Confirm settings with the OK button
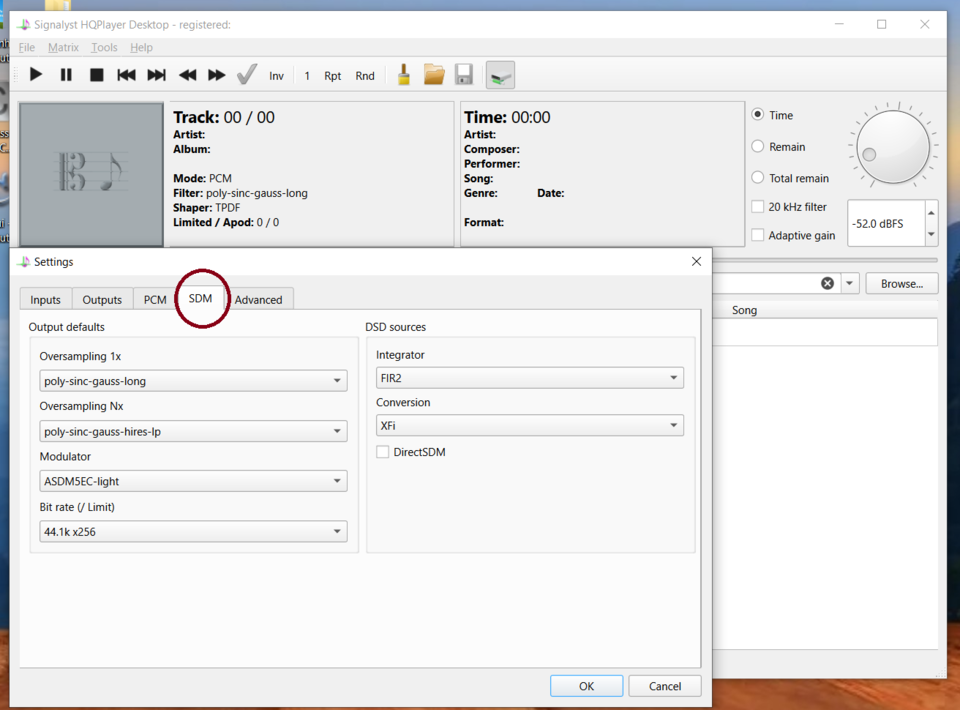The height and width of the screenshot is (710, 960). (587, 686)
